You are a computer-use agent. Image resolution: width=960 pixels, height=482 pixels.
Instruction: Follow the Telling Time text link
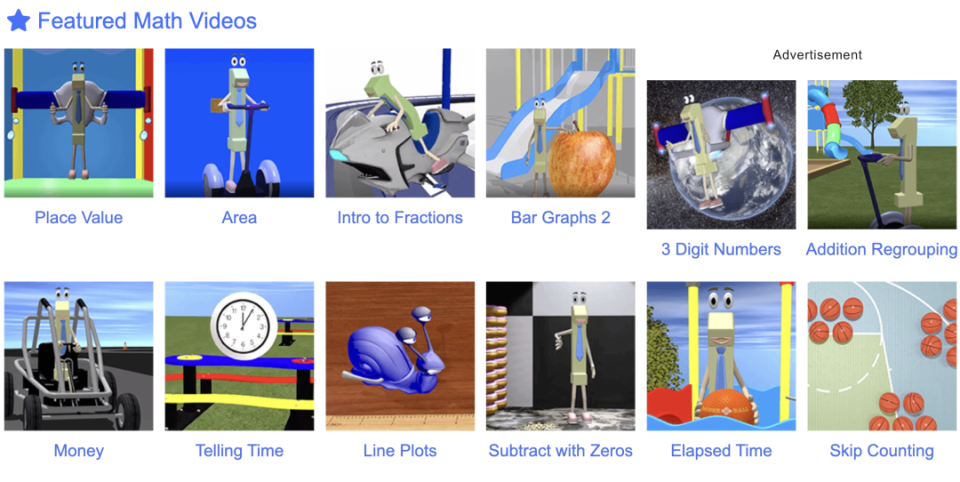239,451
